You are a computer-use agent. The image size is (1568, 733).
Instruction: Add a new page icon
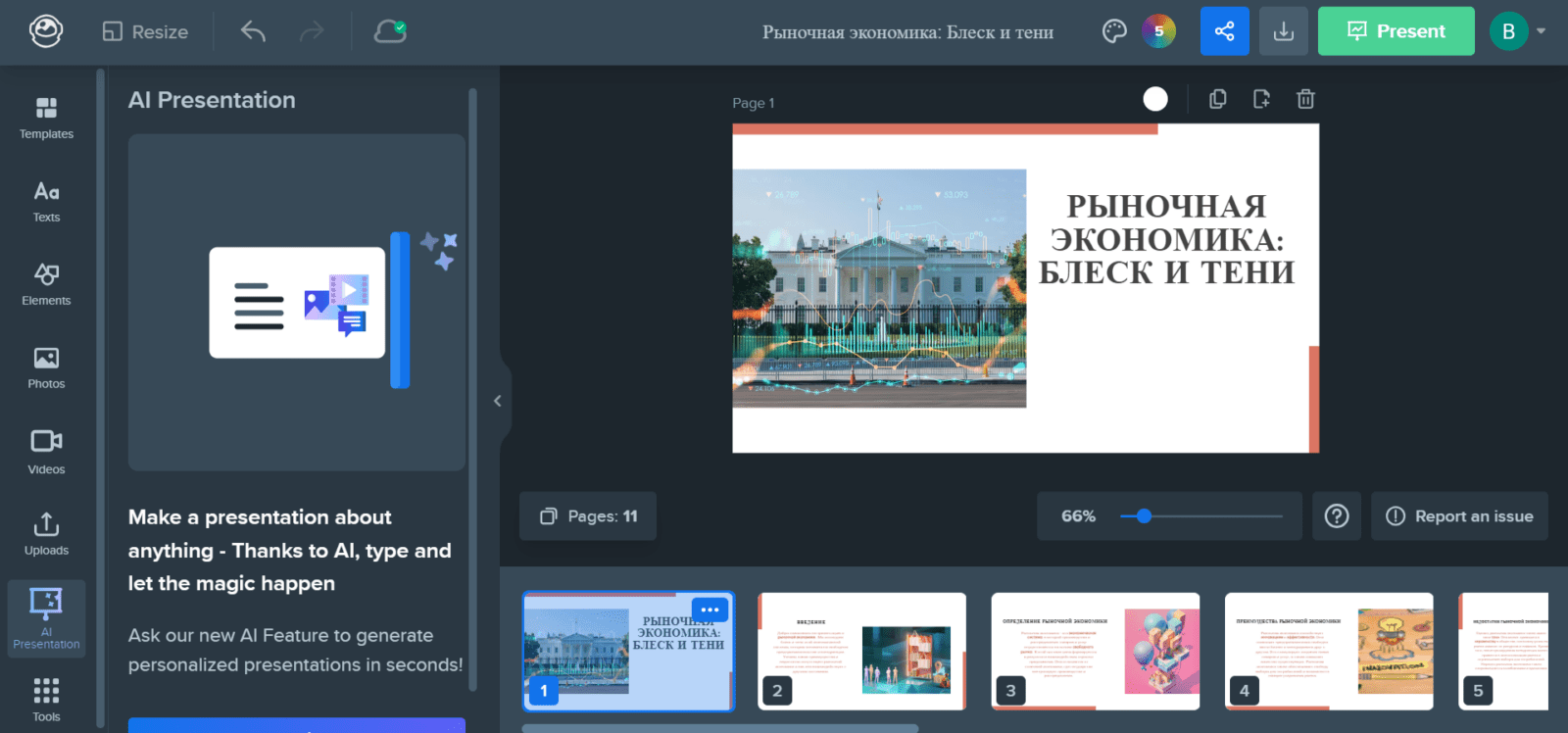pyautogui.click(x=1261, y=99)
